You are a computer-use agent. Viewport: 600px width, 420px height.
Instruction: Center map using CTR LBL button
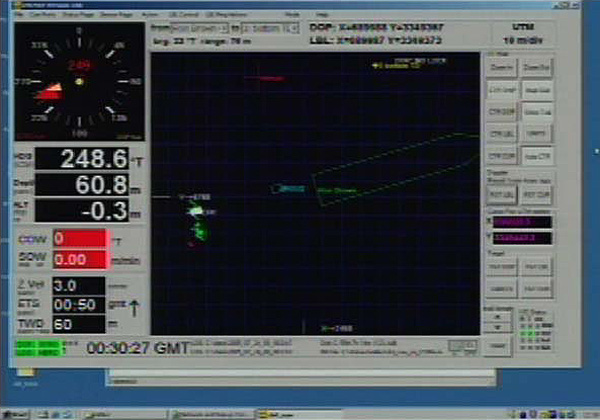point(501,134)
